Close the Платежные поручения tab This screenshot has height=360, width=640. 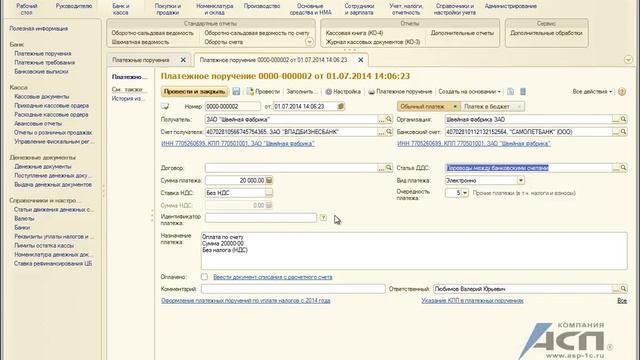point(183,60)
